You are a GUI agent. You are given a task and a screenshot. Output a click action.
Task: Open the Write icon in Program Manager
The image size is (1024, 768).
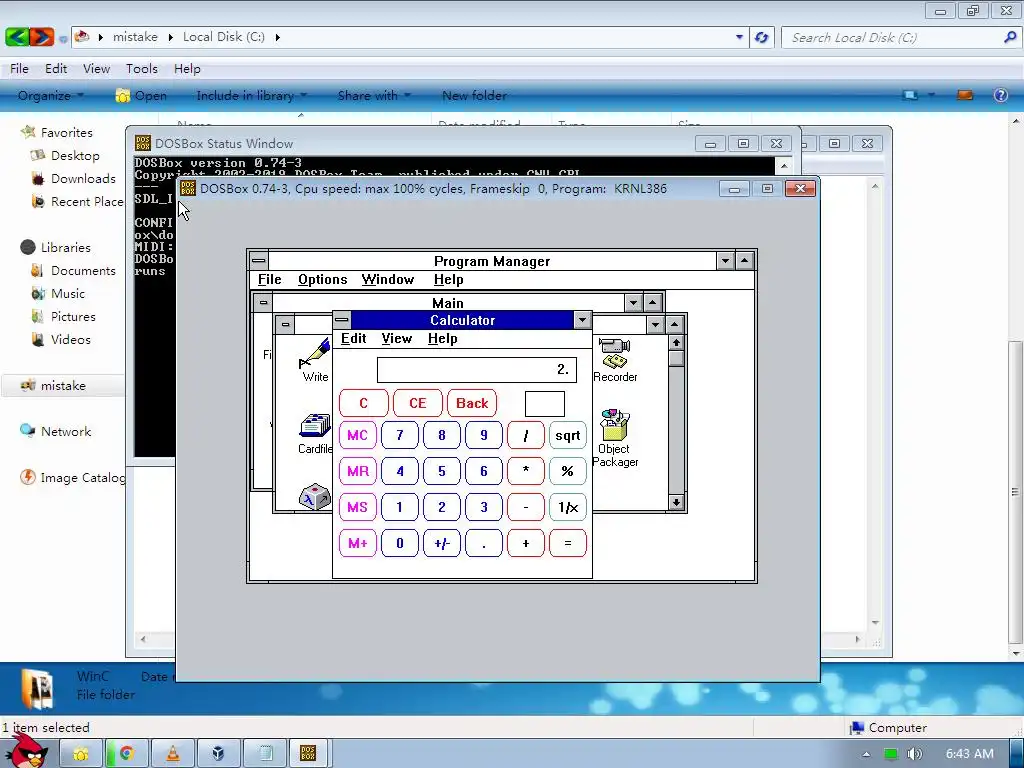click(x=315, y=359)
